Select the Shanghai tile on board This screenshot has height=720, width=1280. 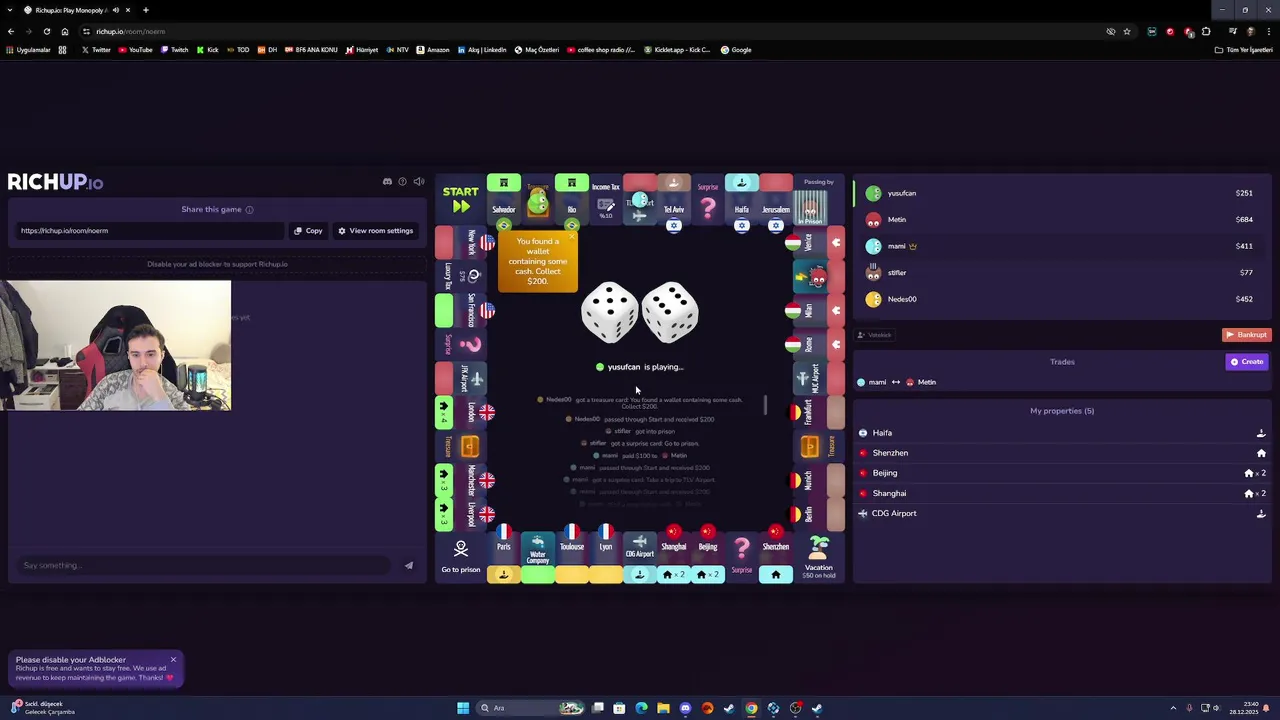pyautogui.click(x=673, y=558)
